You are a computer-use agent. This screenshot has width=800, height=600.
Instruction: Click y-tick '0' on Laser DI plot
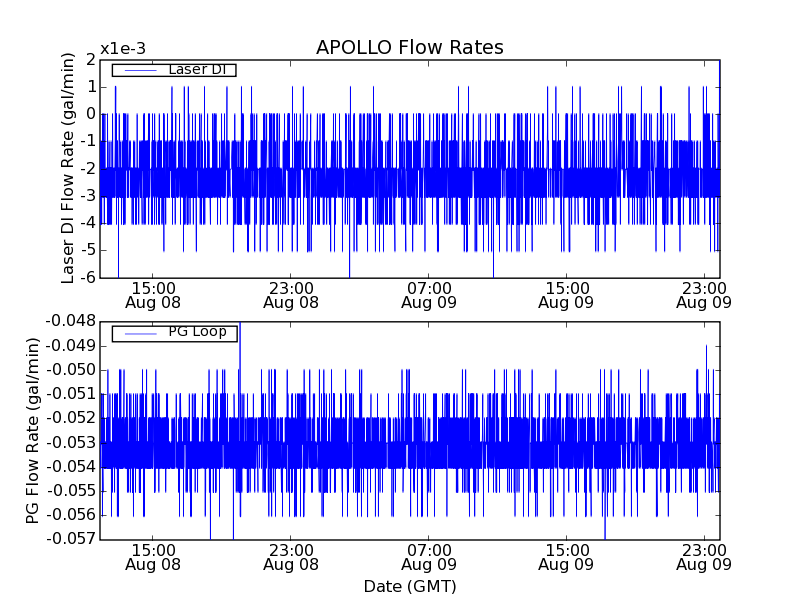[x=91, y=114]
